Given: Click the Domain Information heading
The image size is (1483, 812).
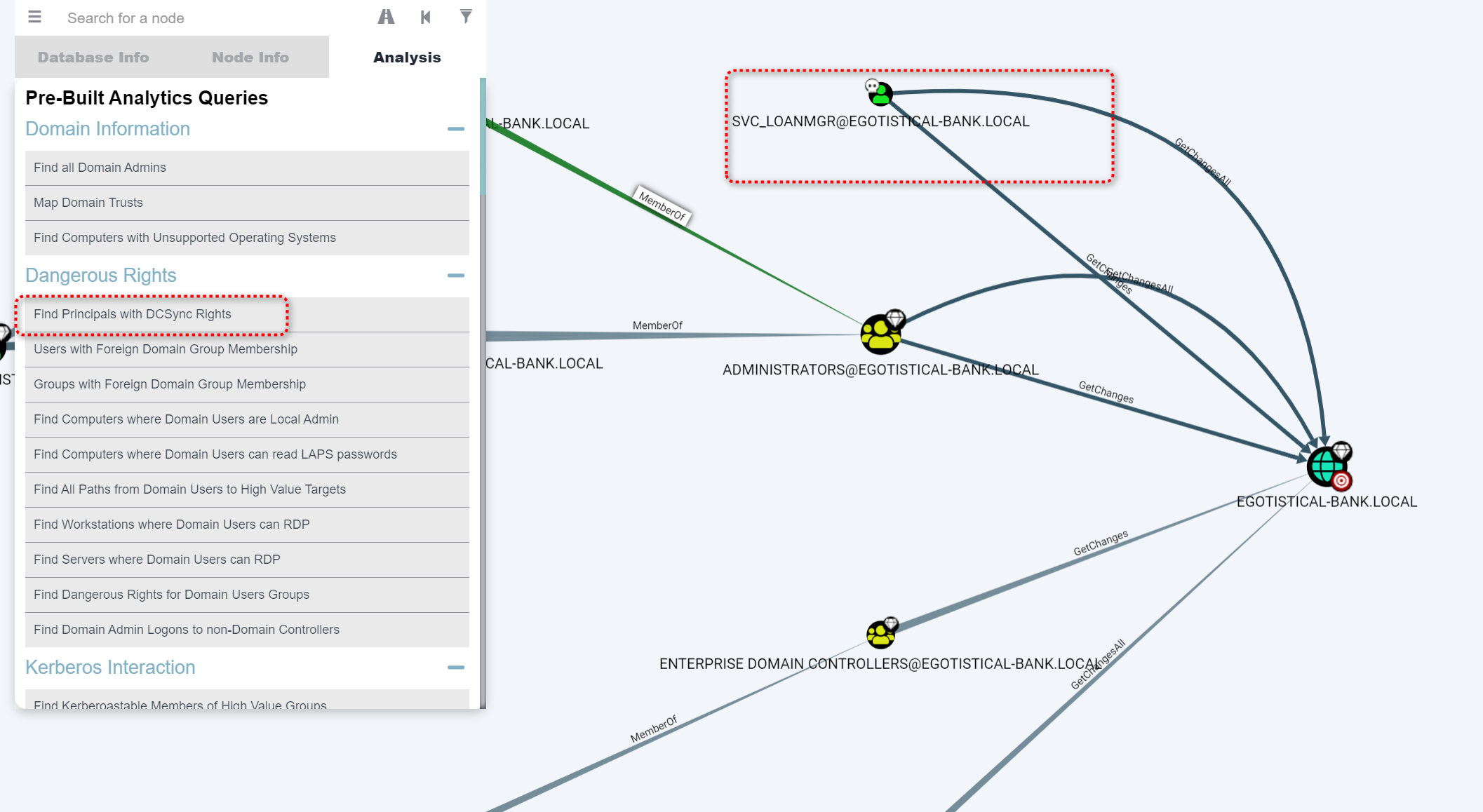Looking at the screenshot, I should click(x=107, y=129).
